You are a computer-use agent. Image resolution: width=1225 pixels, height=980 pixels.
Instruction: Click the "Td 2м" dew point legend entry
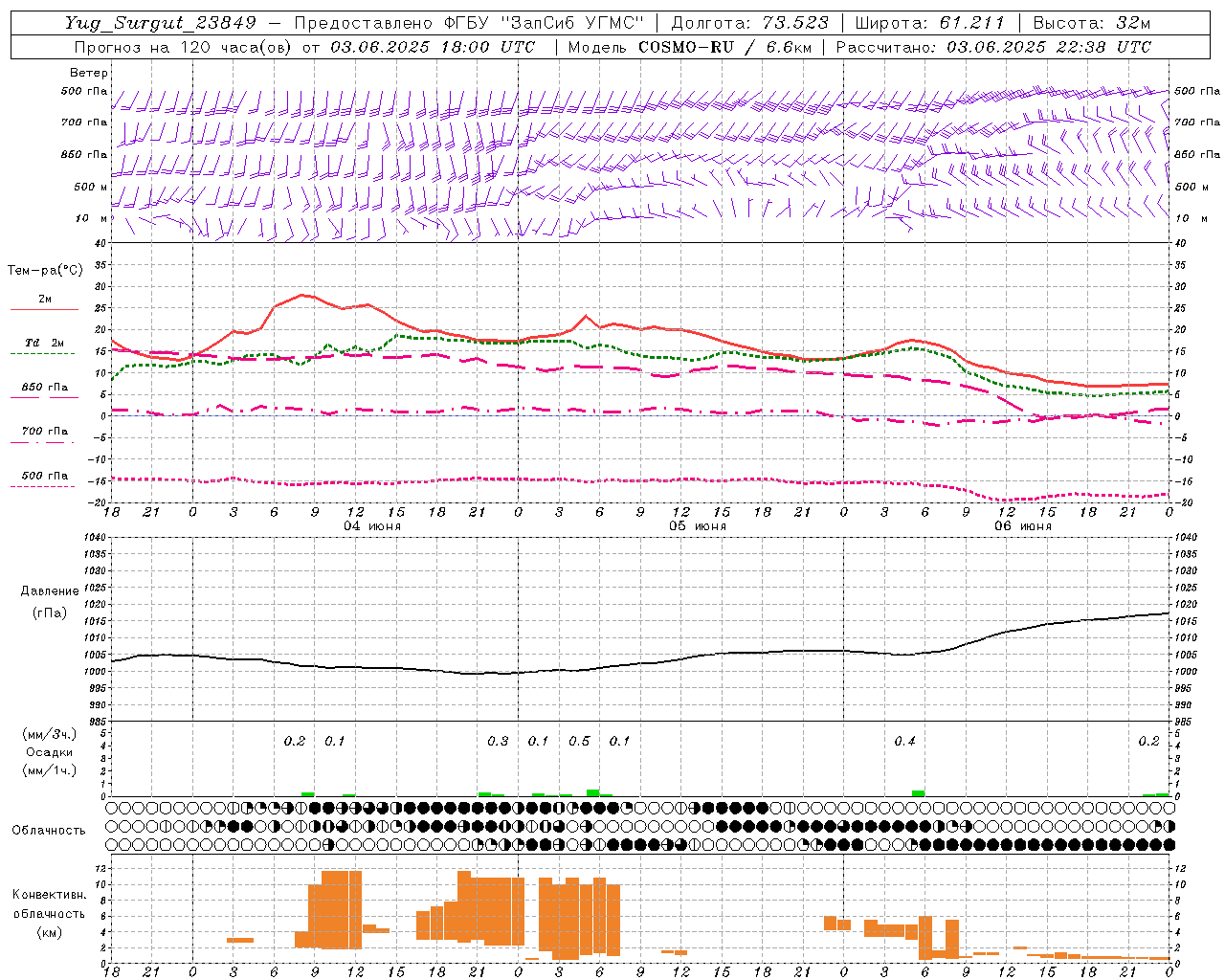click(44, 343)
